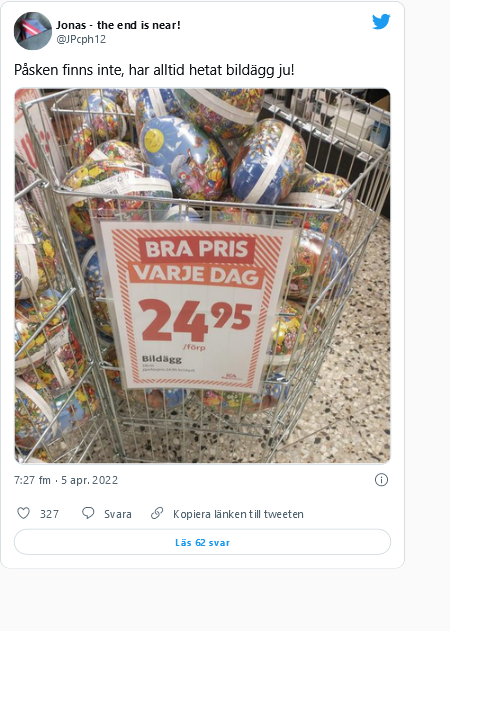
Task: Click the Svara reply label
Action: pos(118,514)
